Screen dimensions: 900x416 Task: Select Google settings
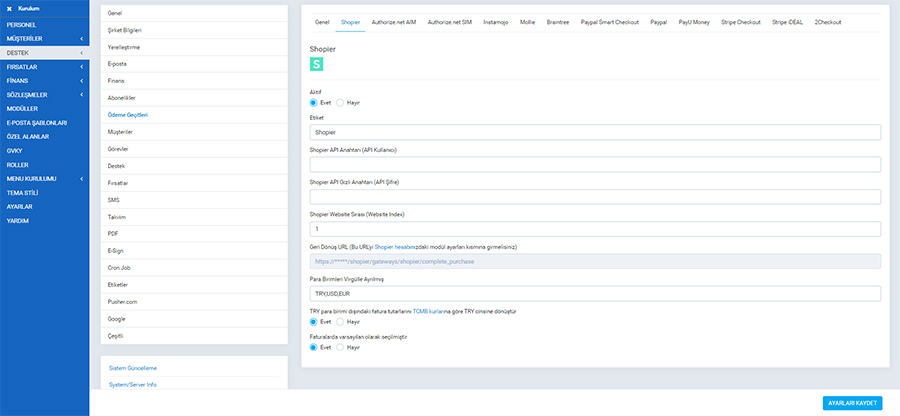(194, 318)
